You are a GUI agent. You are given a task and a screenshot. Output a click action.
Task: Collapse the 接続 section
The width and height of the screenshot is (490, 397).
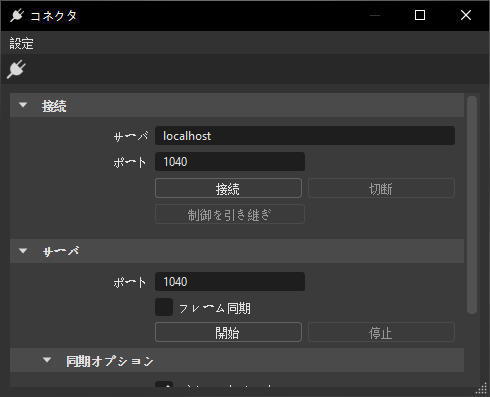click(x=23, y=105)
